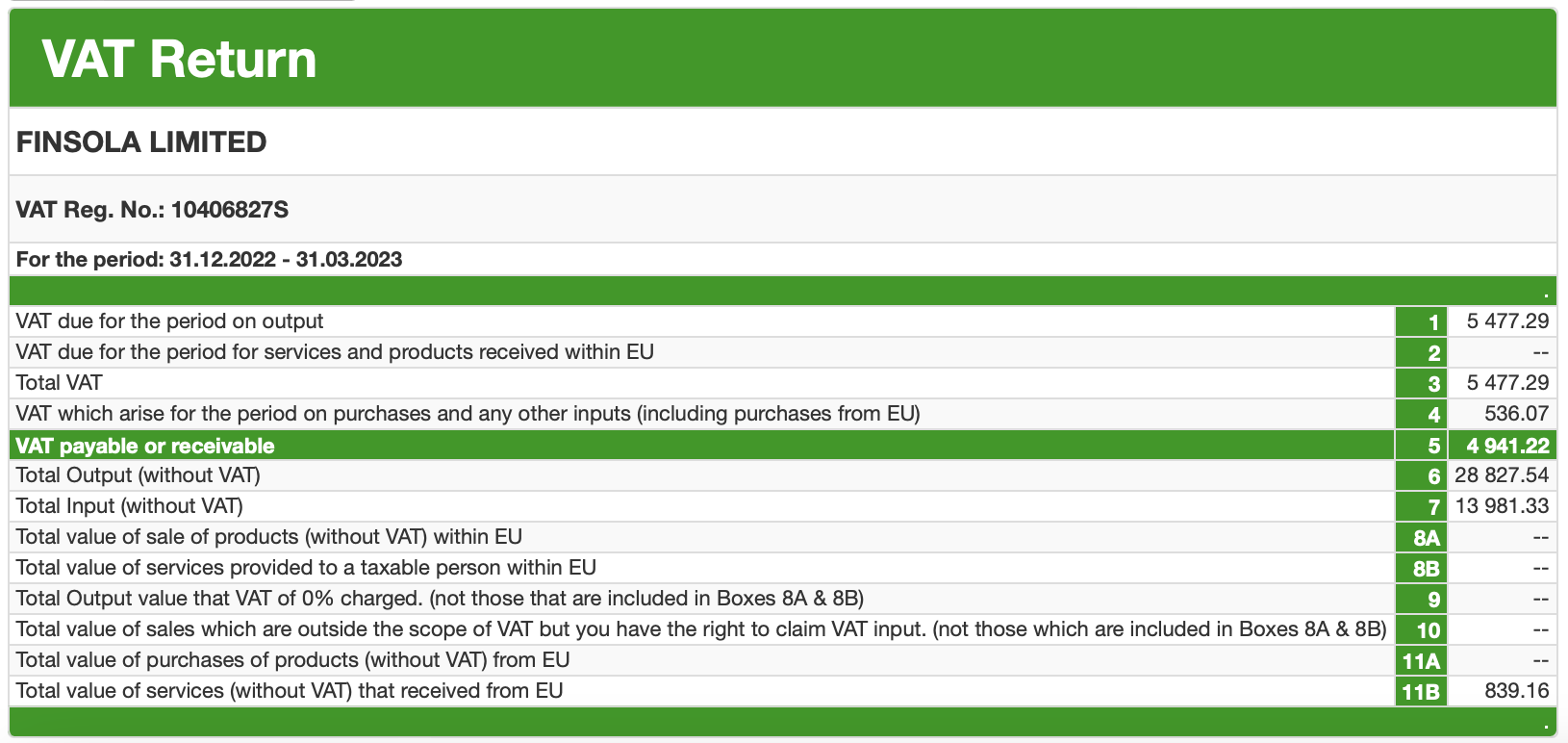
Task: Select the 5 477.29 VAT due on output value
Action: (1507, 321)
